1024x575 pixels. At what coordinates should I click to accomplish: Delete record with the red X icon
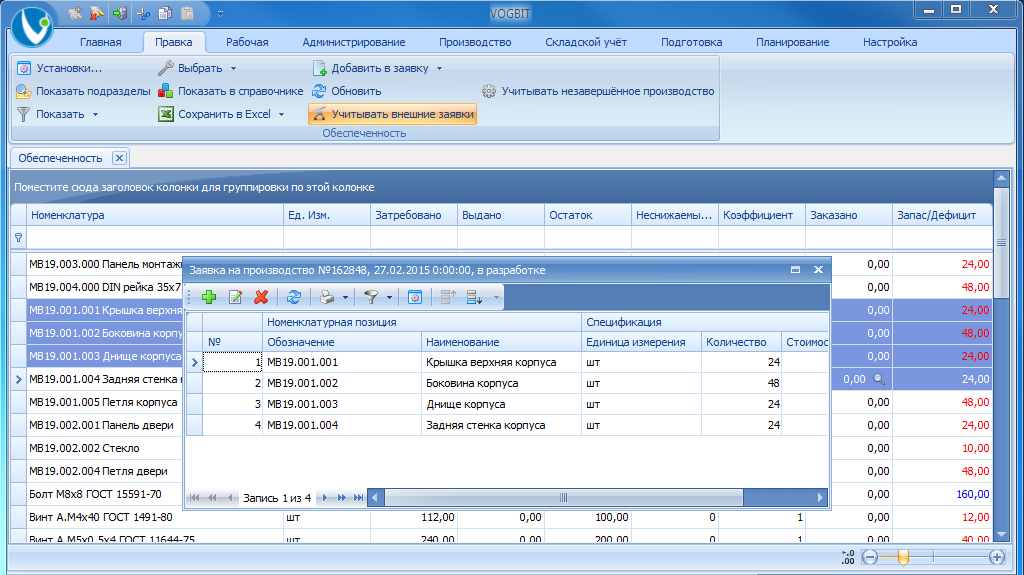click(261, 297)
